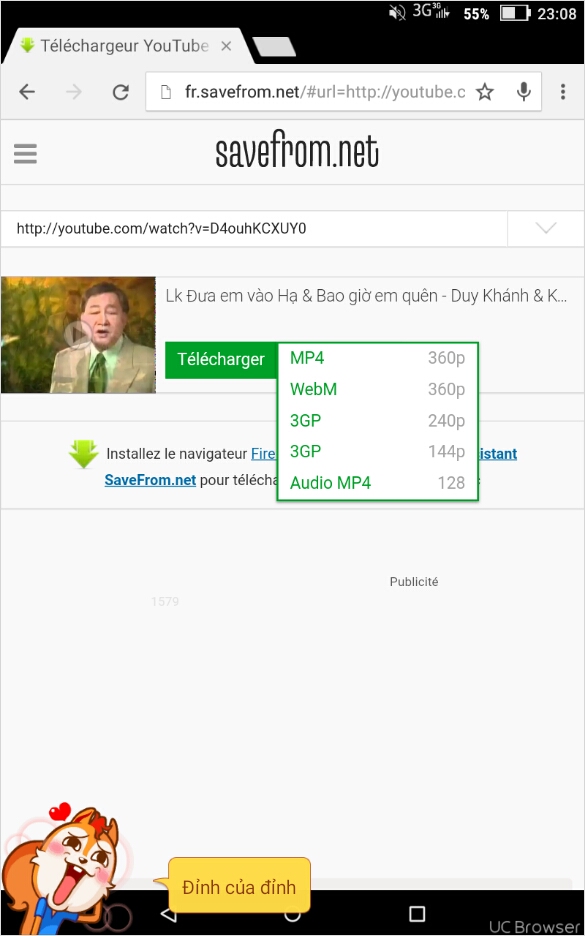
Task: Click the green Télécharger button
Action: [x=221, y=360]
